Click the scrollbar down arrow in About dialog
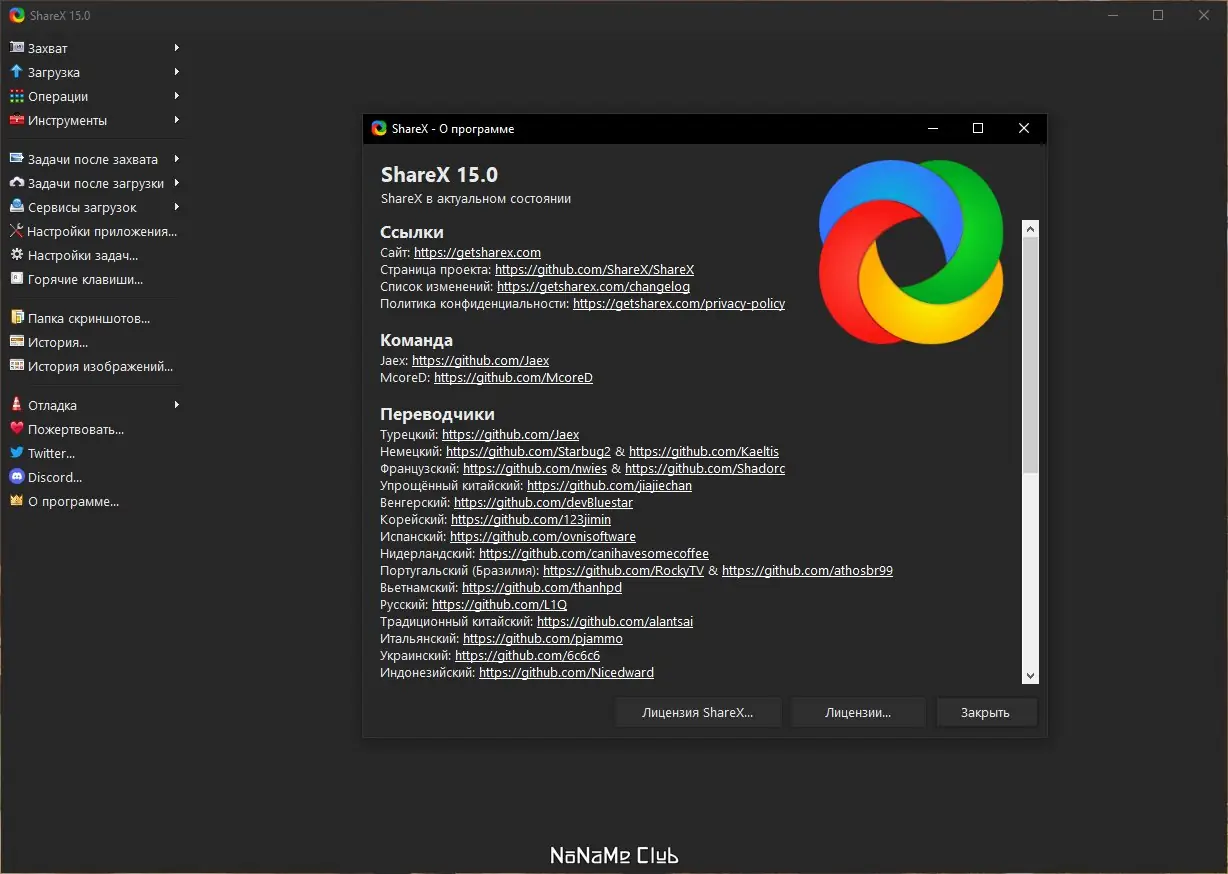The image size is (1228, 874). [1030, 676]
